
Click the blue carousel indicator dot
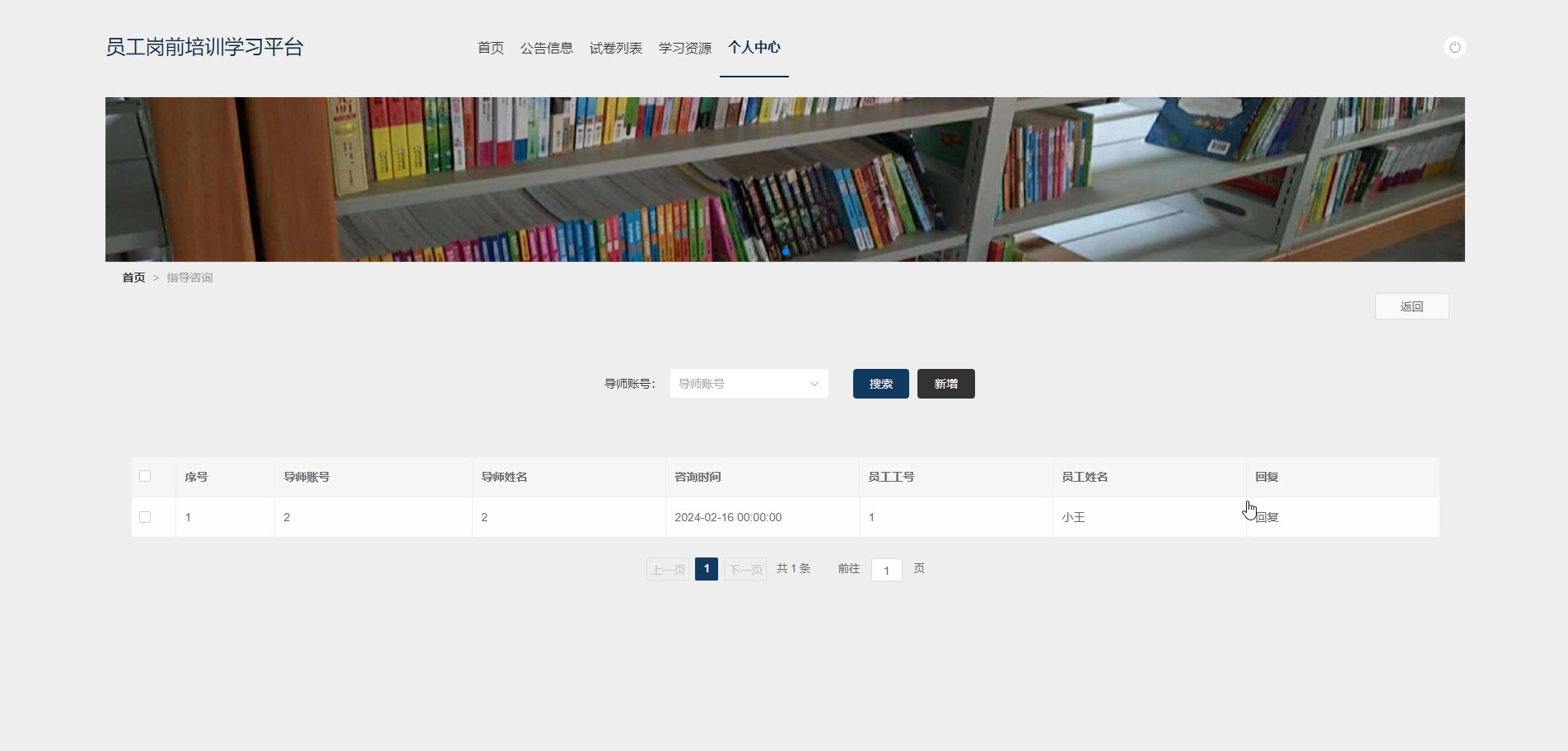pos(786,252)
